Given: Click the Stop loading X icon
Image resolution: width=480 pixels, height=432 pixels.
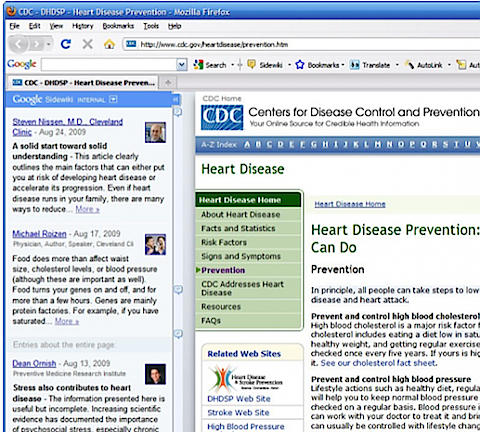Looking at the screenshot, I should point(88,44).
